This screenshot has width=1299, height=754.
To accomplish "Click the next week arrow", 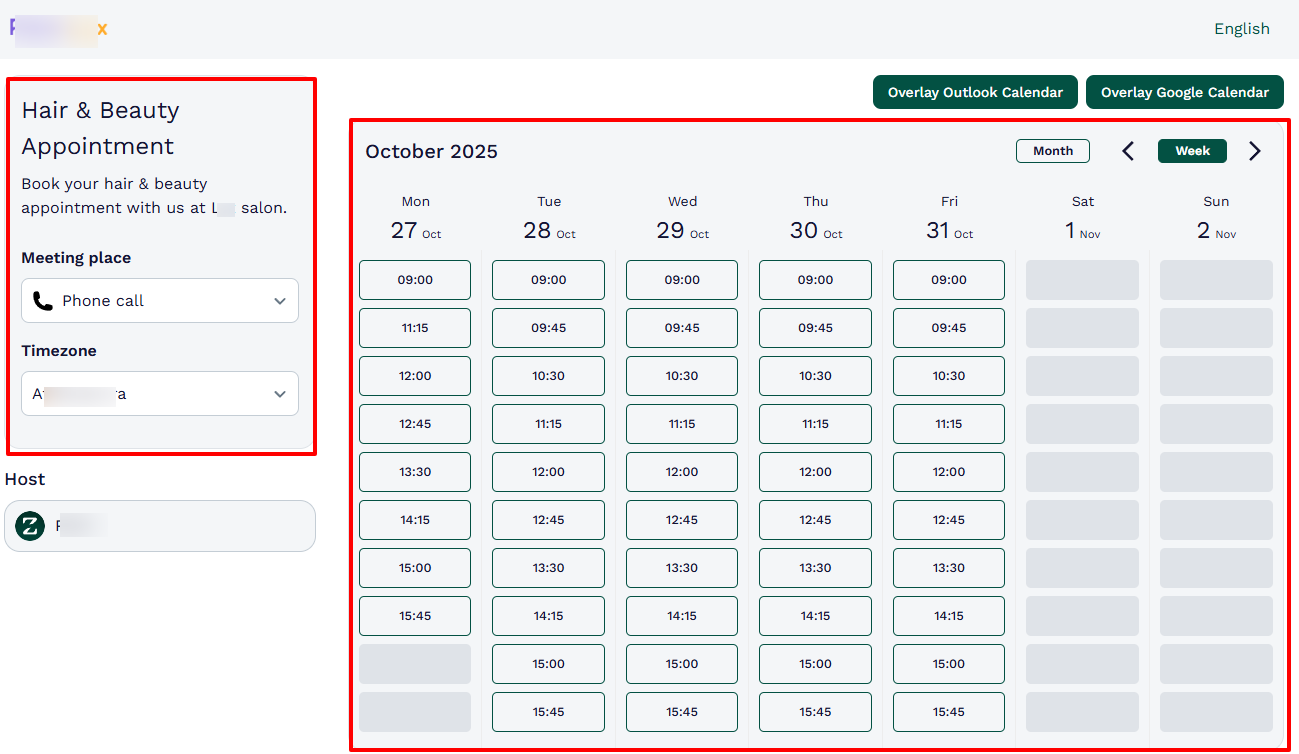I will tap(1255, 150).
